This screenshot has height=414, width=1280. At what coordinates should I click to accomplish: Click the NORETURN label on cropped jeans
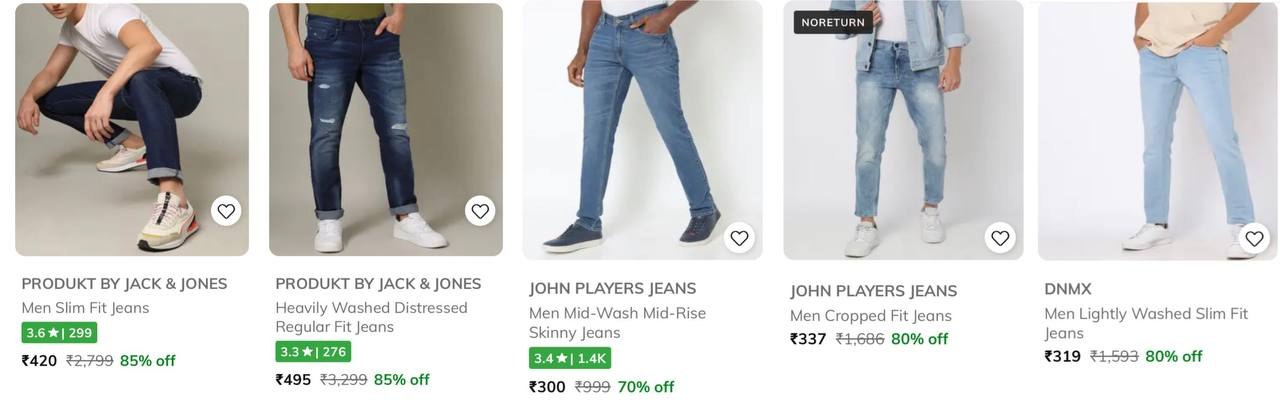pyautogui.click(x=833, y=22)
